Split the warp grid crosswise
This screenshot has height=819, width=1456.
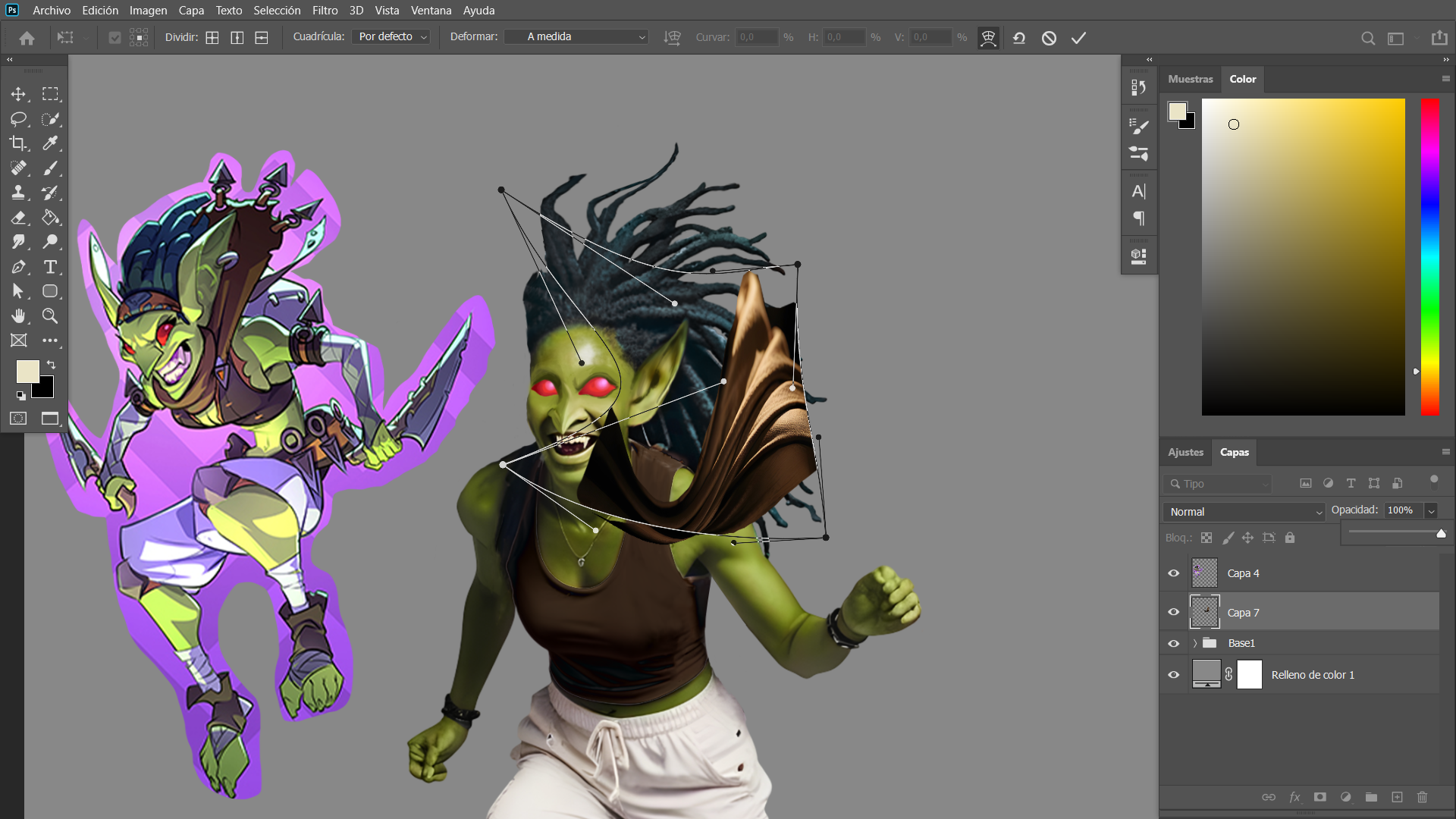click(x=212, y=37)
